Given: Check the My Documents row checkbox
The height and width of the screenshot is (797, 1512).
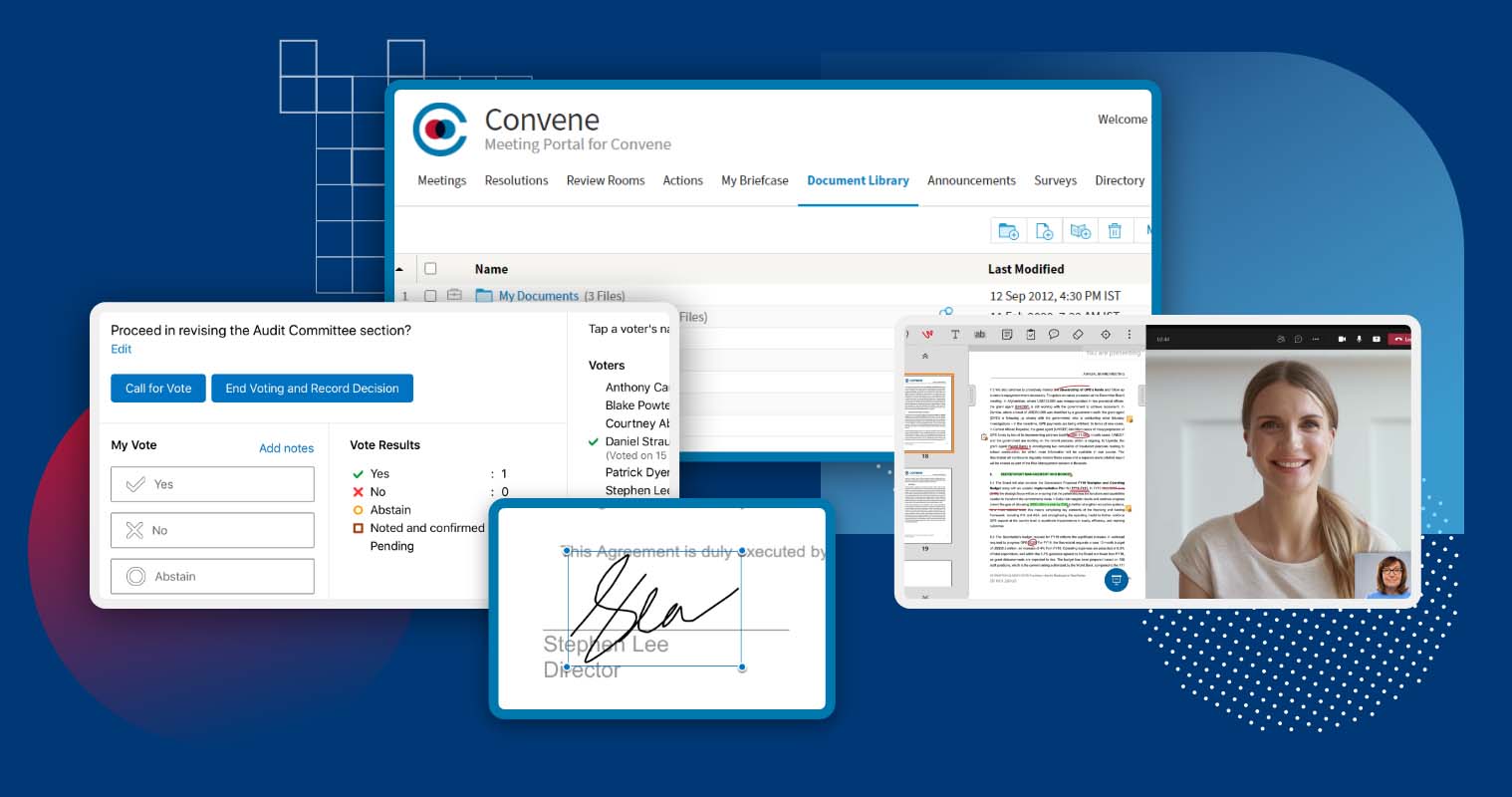Looking at the screenshot, I should (x=432, y=296).
